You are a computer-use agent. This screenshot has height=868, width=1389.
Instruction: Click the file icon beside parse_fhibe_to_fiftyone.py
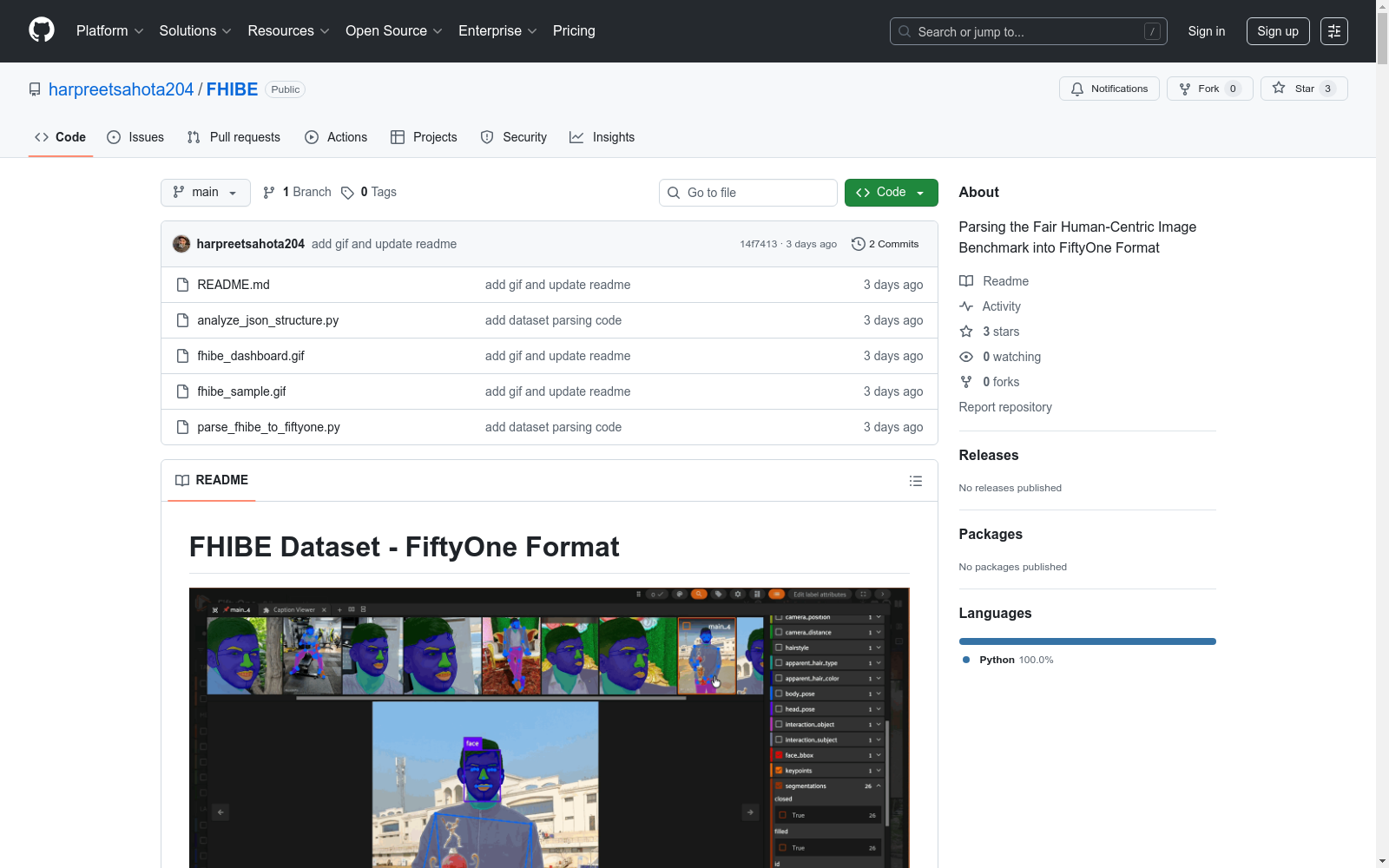tap(182, 427)
